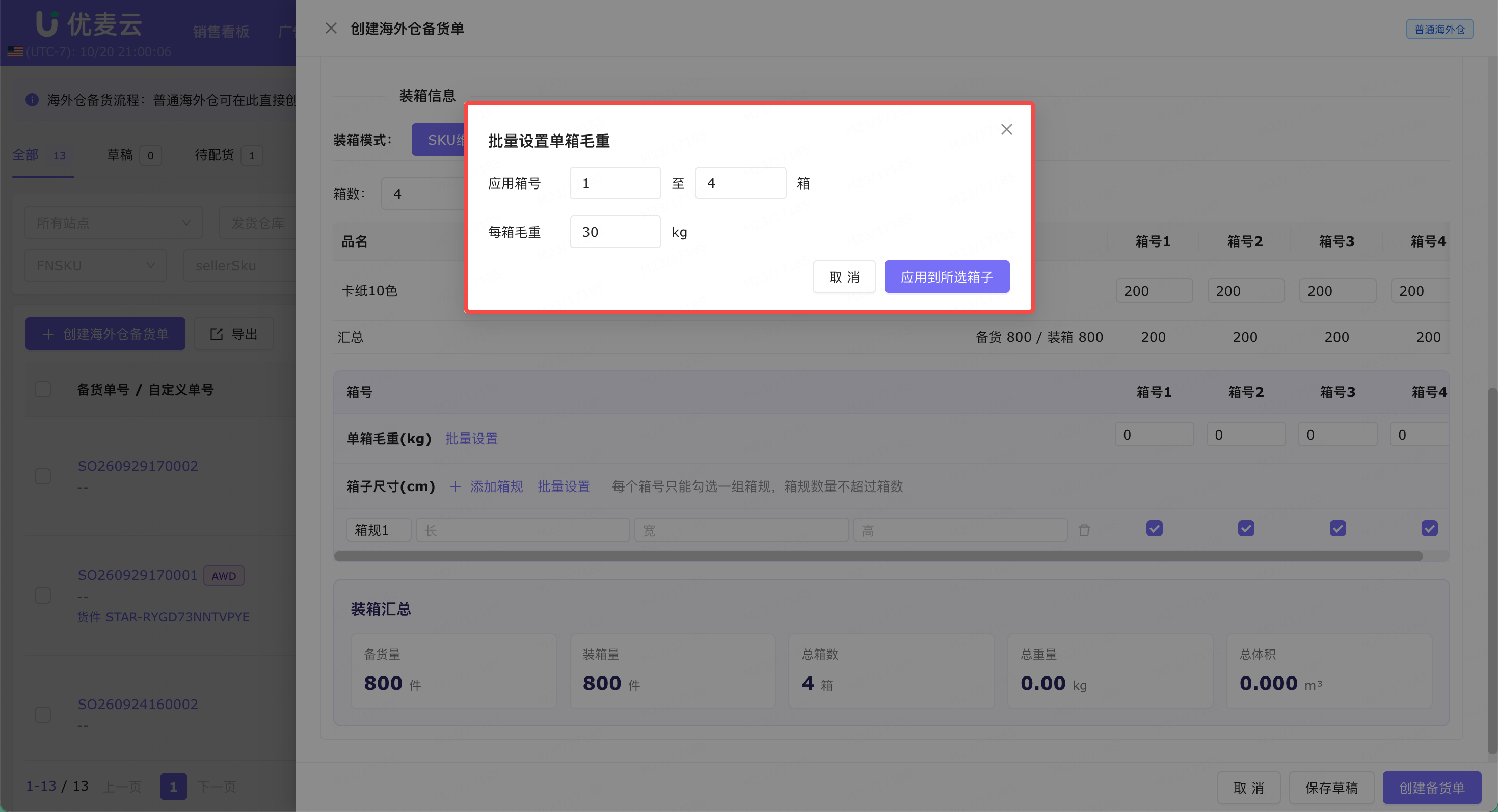Click the 应用箱号 start box field
The image size is (1498, 812).
click(x=616, y=183)
